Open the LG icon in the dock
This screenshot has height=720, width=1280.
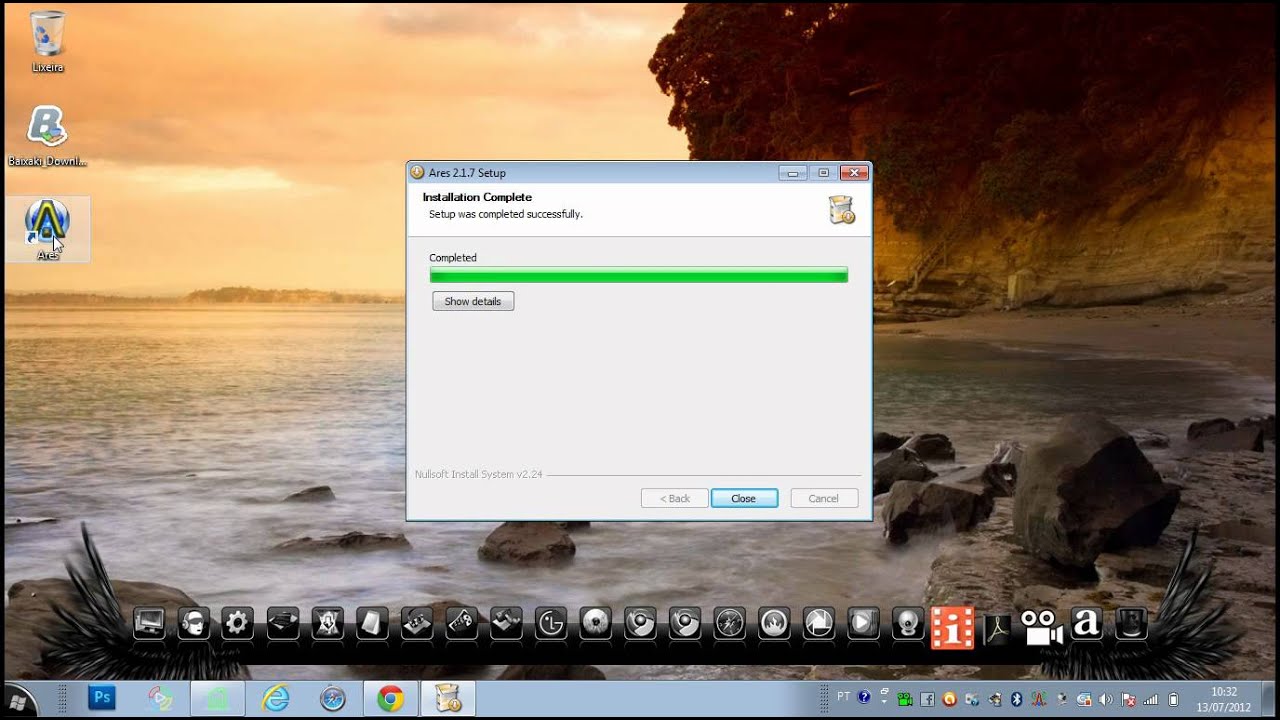click(551, 624)
